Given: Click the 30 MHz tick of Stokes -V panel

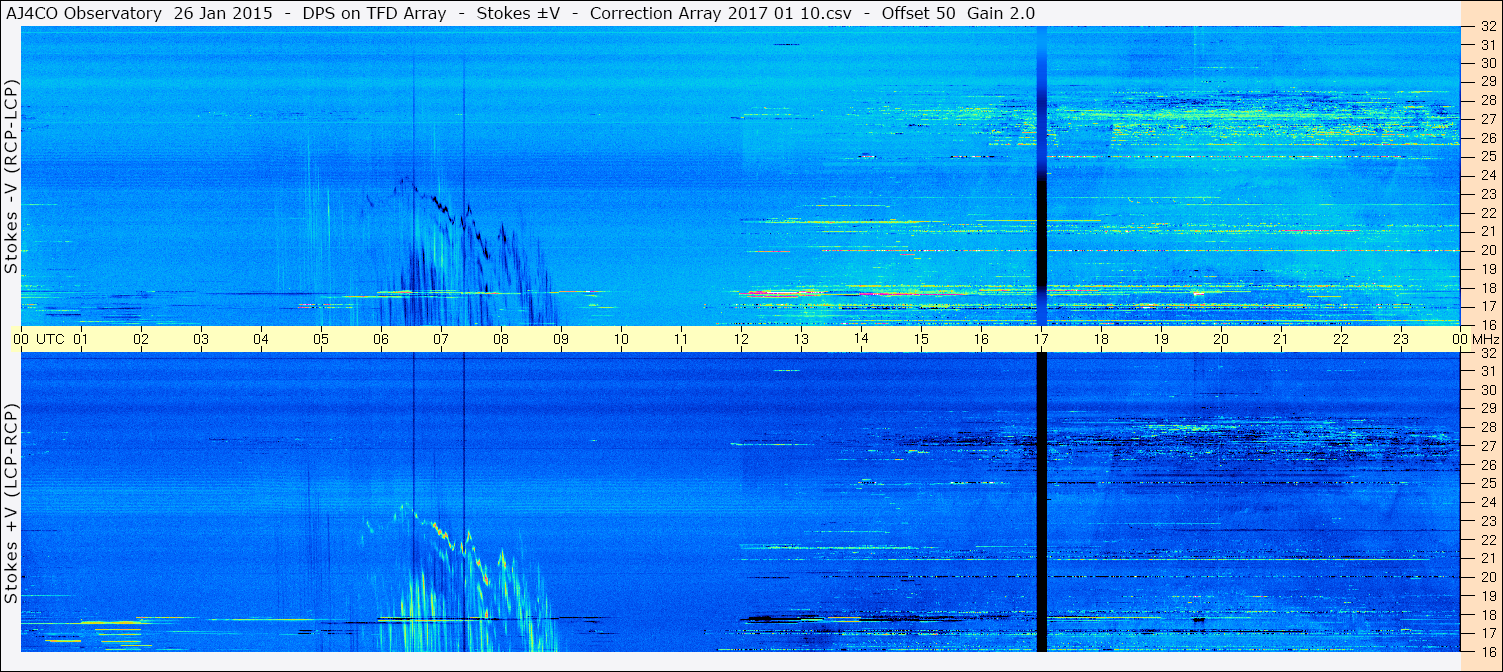Looking at the screenshot, I should [x=1487, y=63].
